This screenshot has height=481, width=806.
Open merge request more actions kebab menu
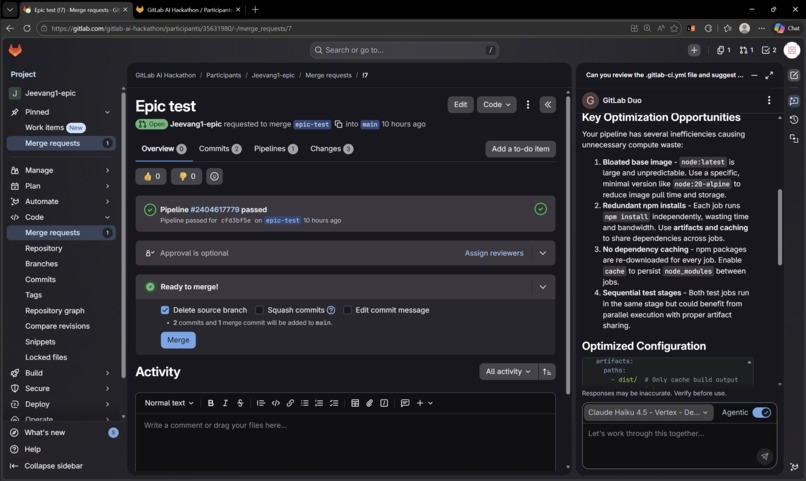(528, 104)
